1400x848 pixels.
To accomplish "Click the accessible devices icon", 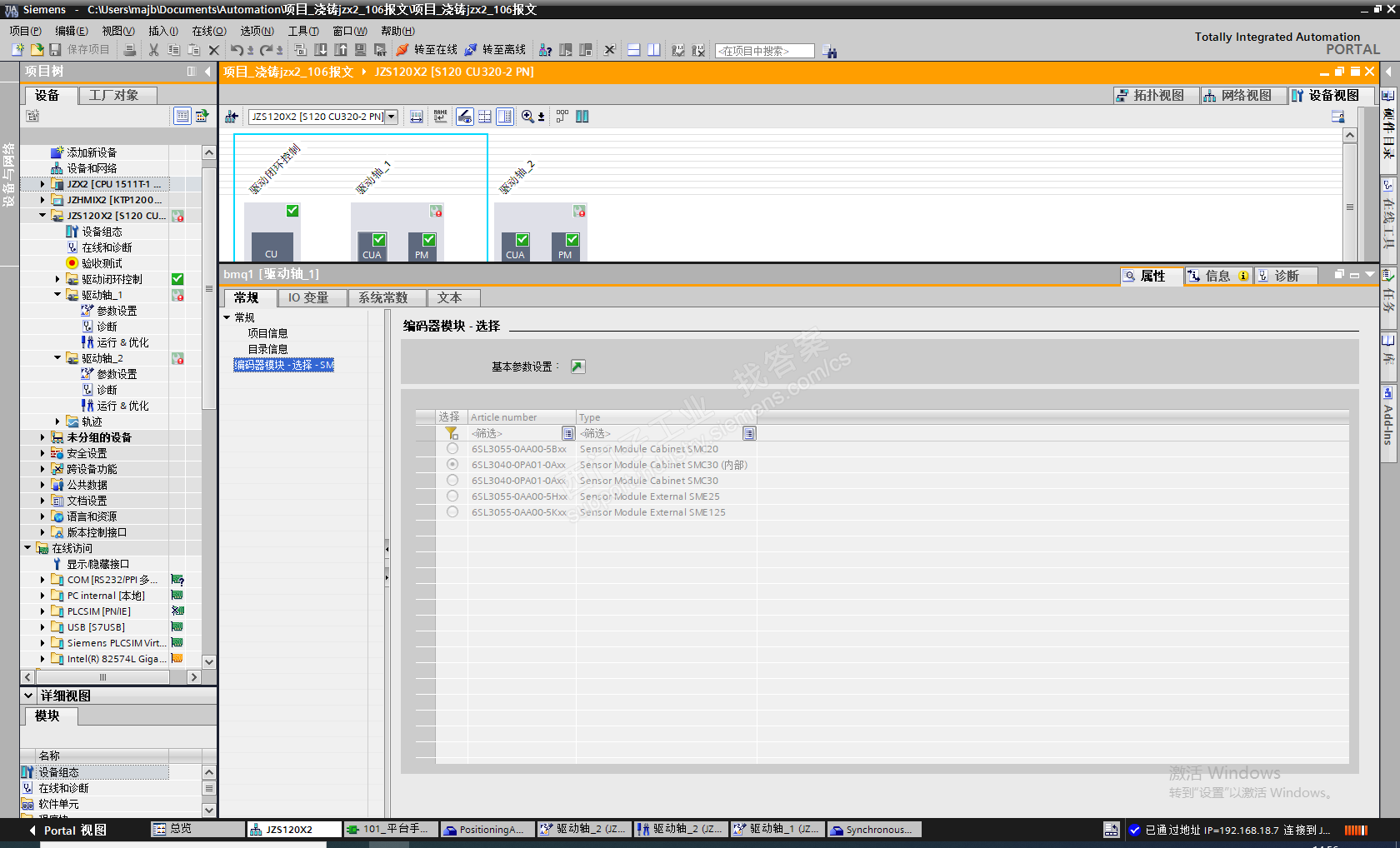I will [x=546, y=50].
